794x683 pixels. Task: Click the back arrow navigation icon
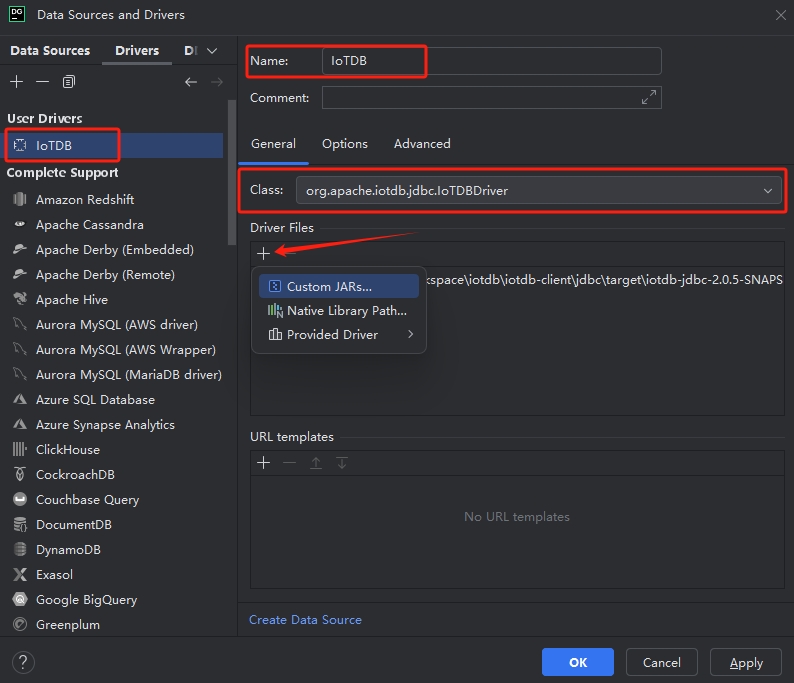191,82
